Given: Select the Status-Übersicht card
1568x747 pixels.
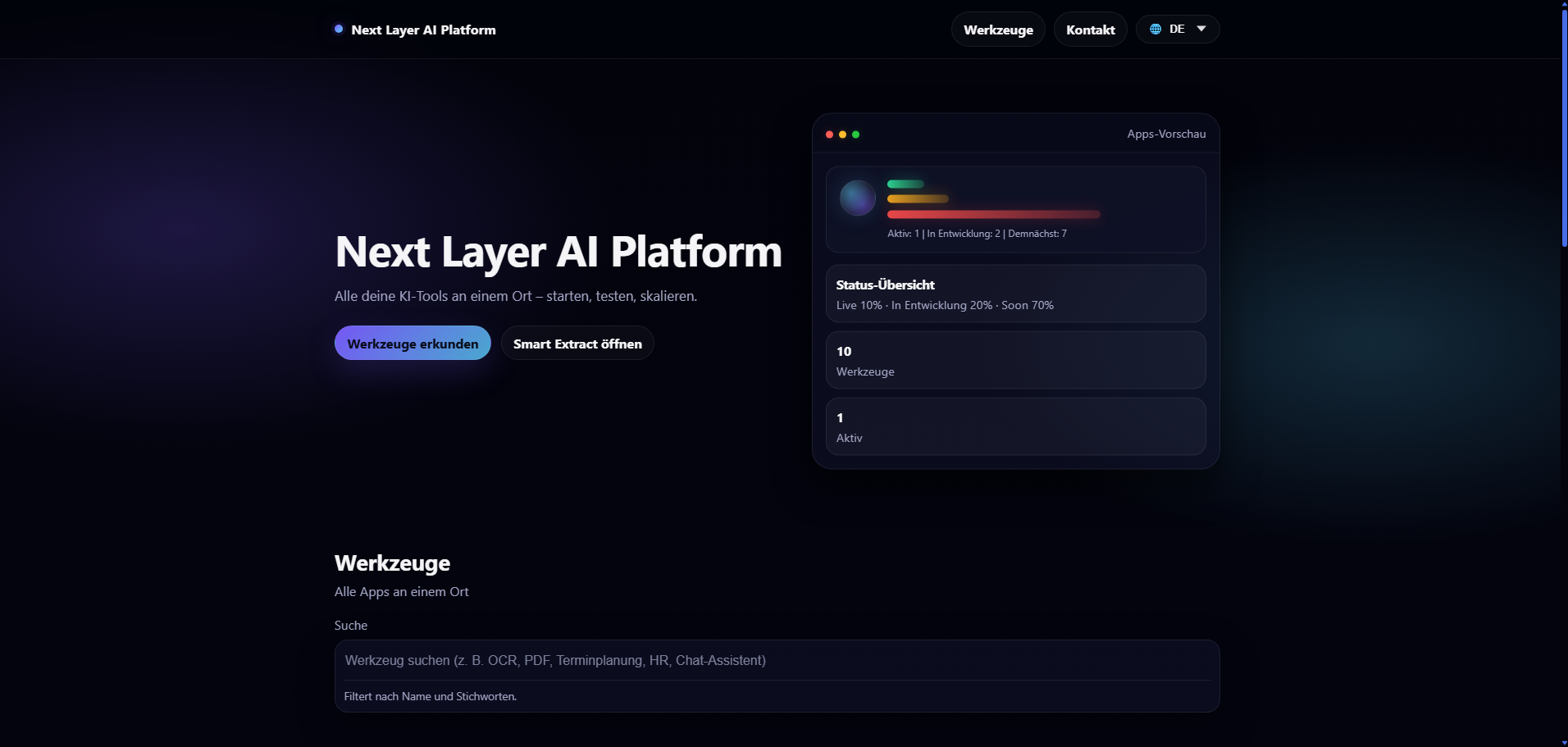Looking at the screenshot, I should 1015,294.
